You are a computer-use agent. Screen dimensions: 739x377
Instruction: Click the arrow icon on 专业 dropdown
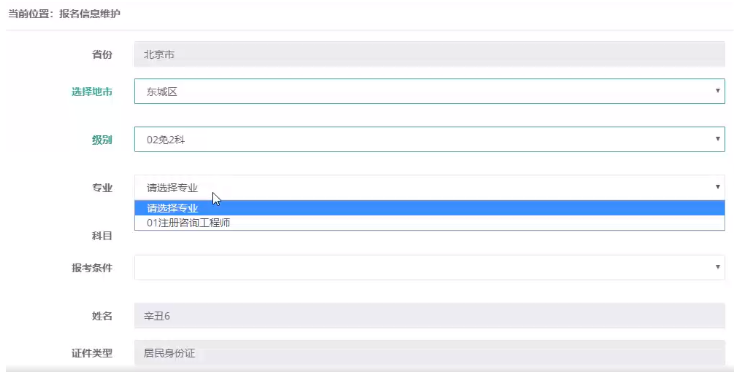(x=717, y=187)
